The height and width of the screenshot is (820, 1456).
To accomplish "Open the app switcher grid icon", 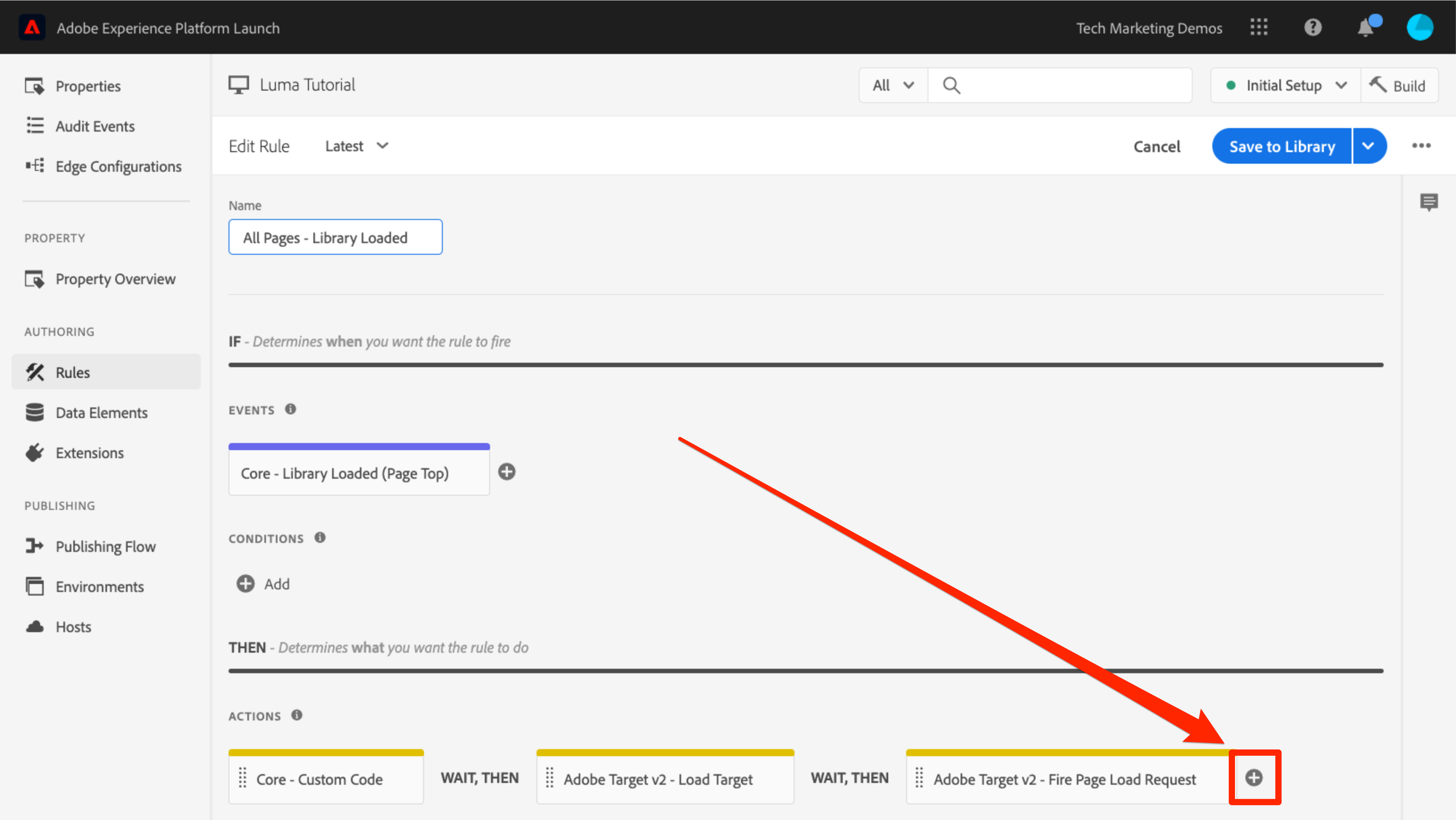I will (x=1259, y=28).
